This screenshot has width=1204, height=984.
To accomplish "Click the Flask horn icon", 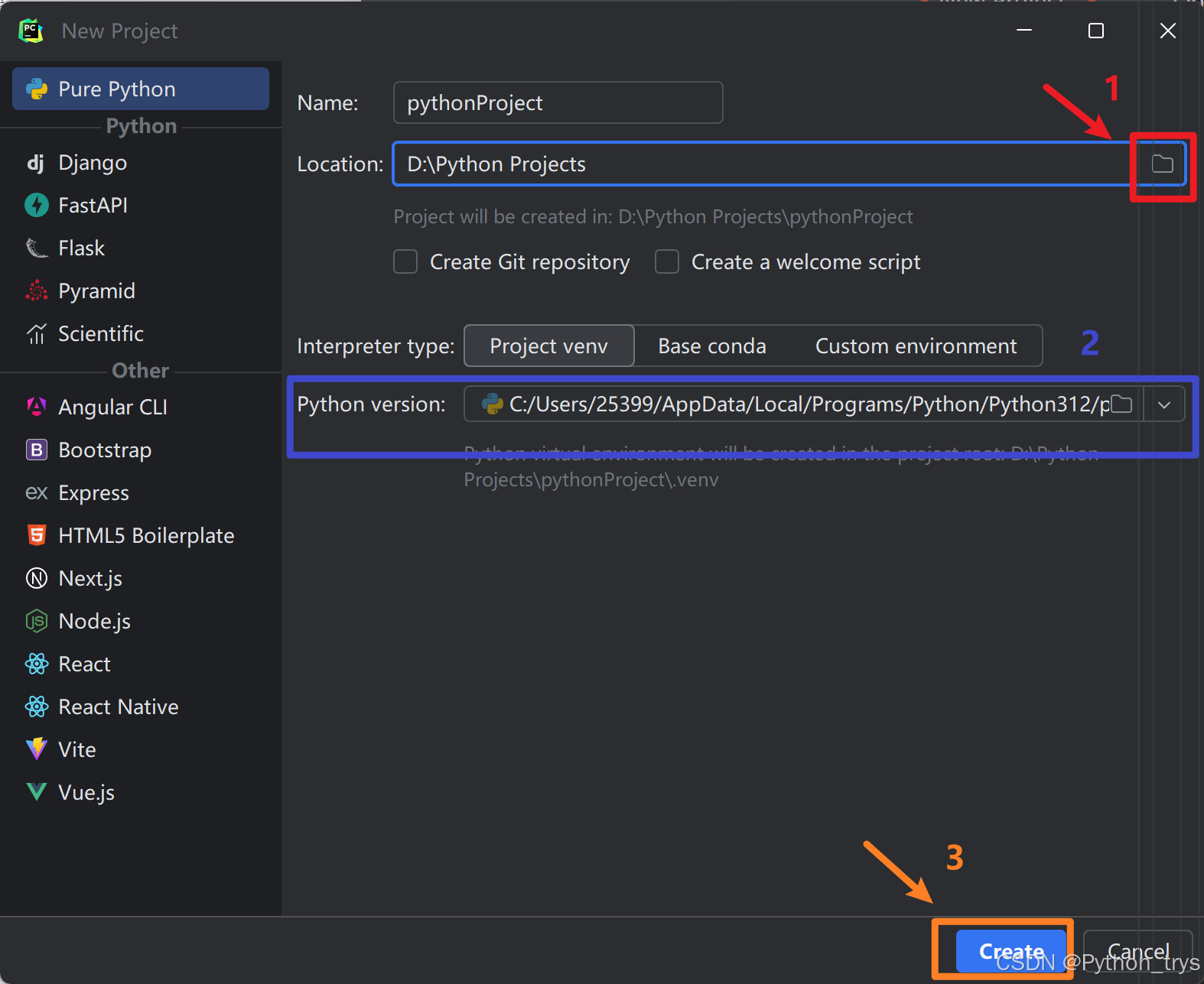I will (x=37, y=248).
